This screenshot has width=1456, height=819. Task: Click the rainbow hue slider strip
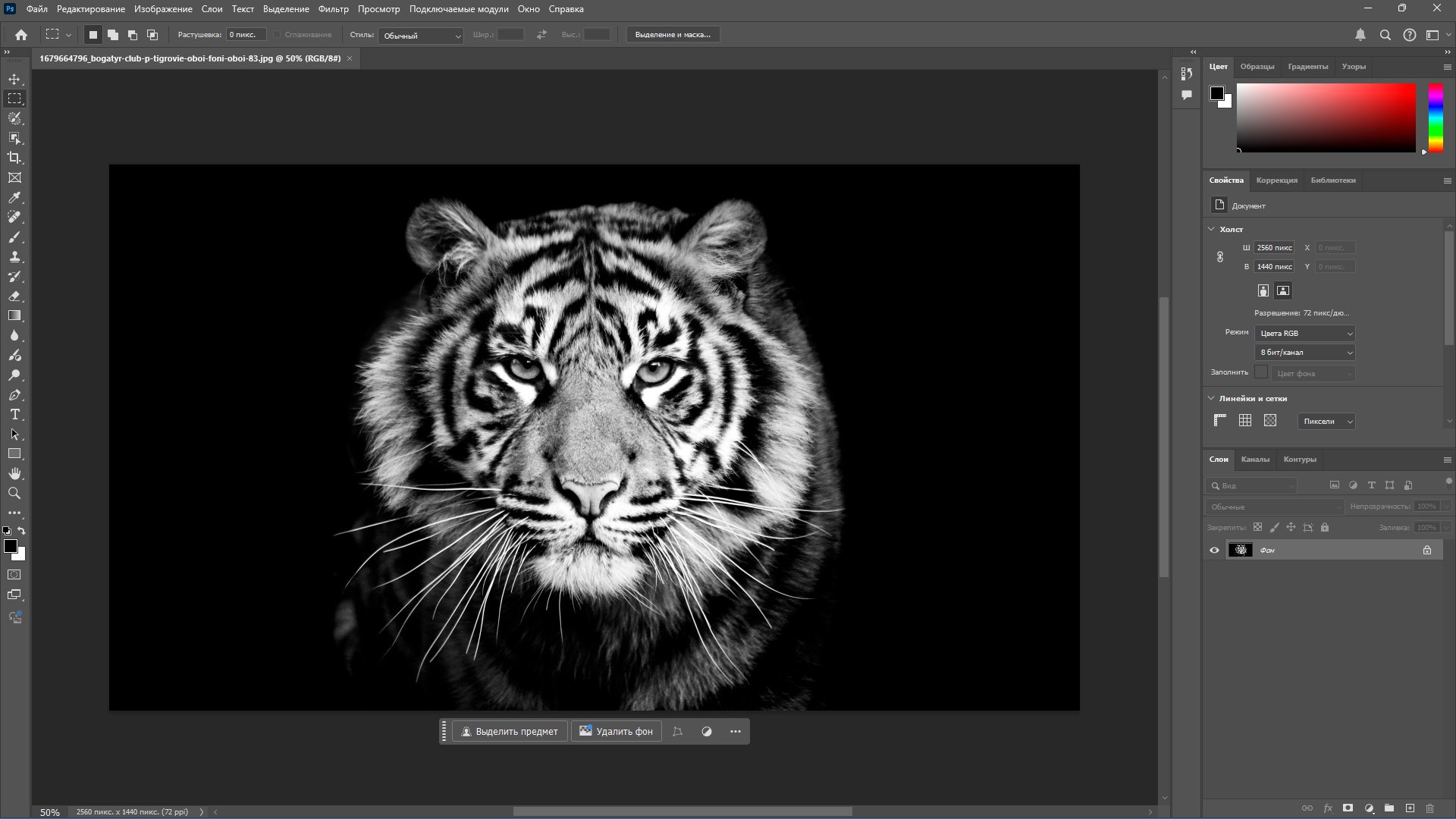(1436, 118)
